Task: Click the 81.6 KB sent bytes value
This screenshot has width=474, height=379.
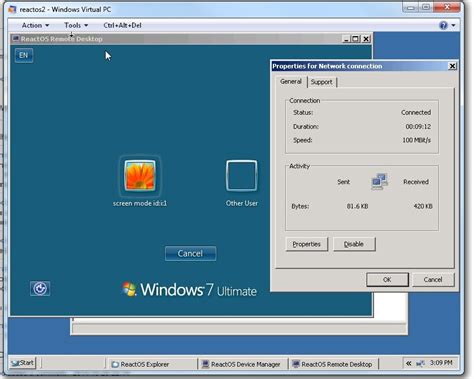Action: [357, 206]
